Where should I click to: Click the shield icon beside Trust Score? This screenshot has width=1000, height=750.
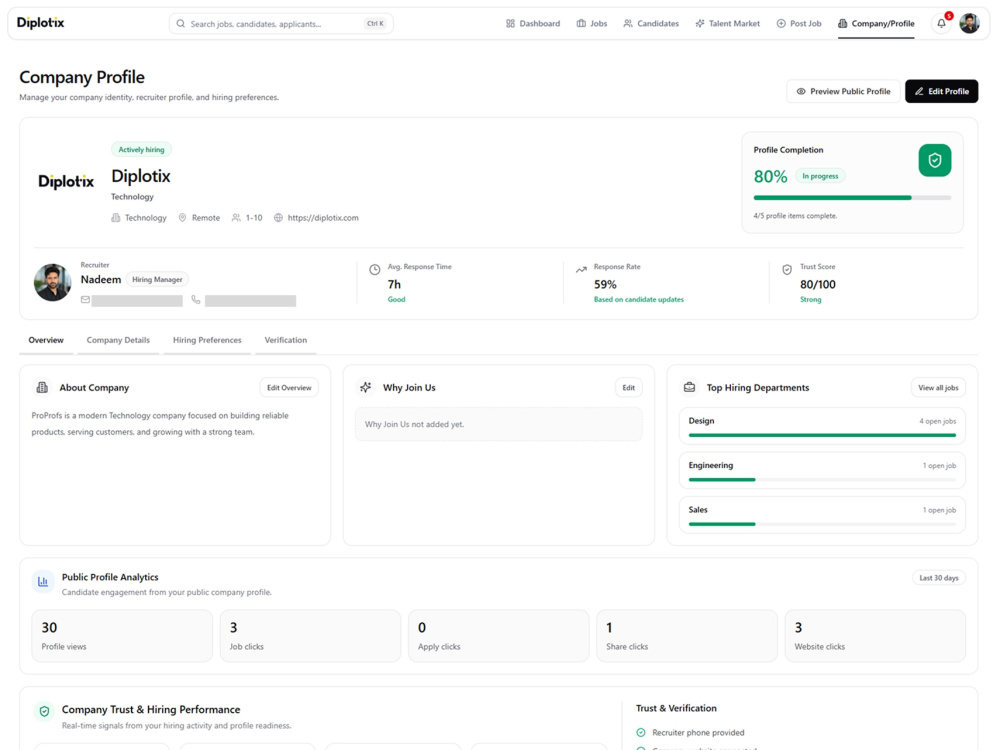tap(787, 270)
